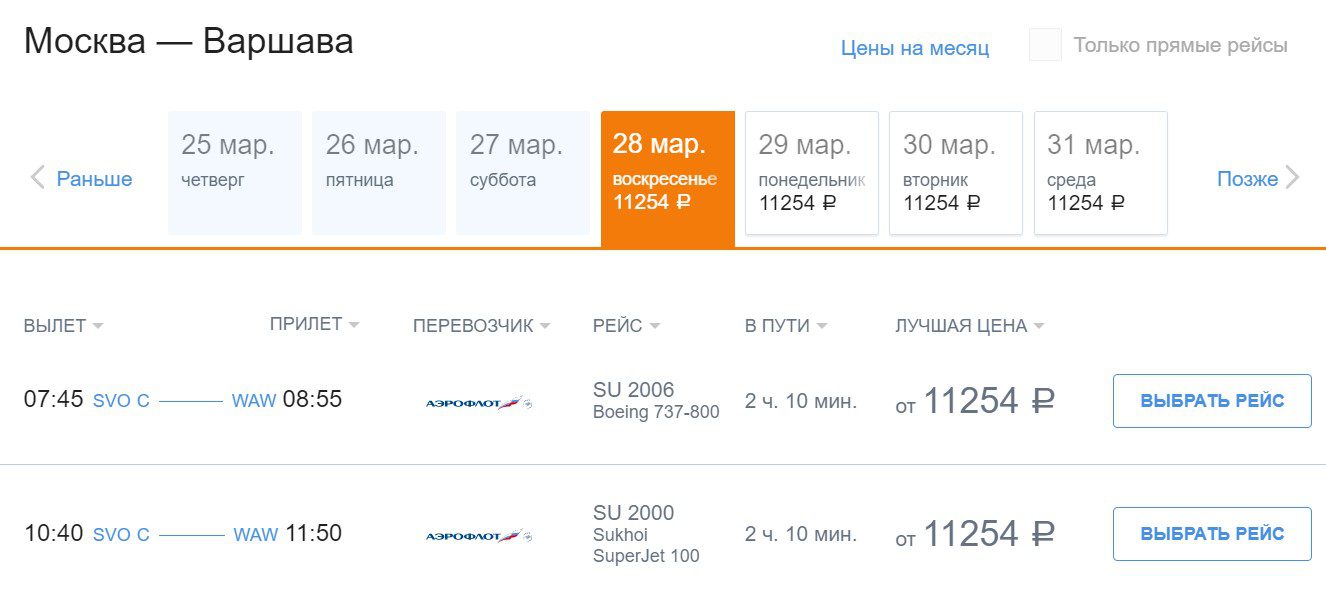Click the right arrow next to Позже
The image size is (1326, 595).
[x=1293, y=179]
